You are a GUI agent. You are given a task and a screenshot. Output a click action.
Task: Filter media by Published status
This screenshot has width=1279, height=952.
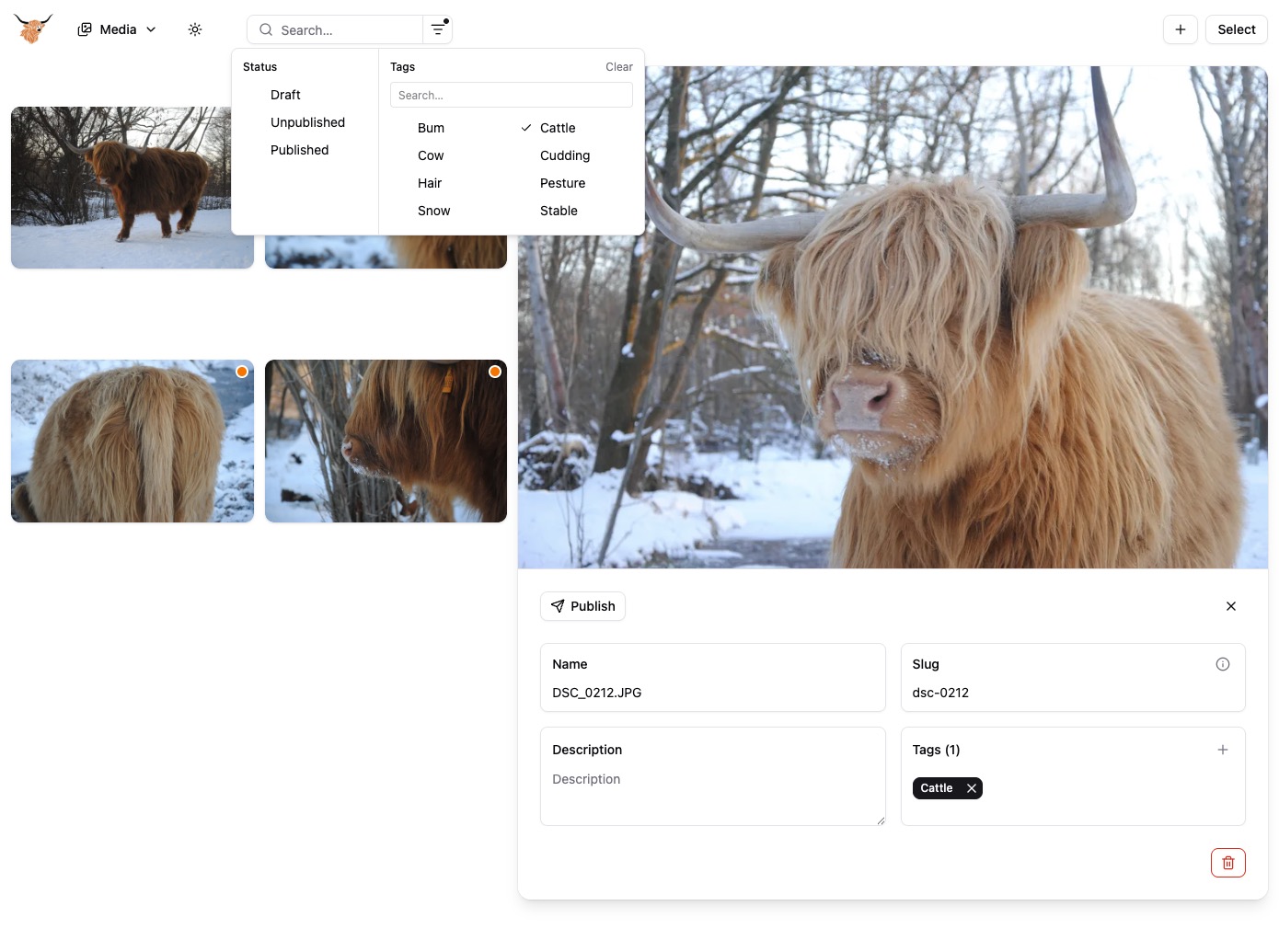299,150
